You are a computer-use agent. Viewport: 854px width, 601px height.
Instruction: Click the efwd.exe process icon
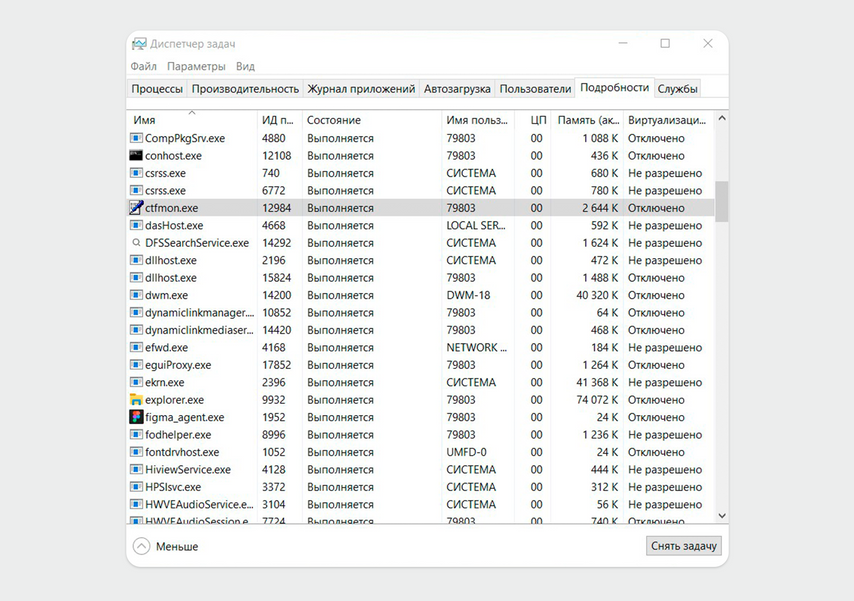click(136, 347)
